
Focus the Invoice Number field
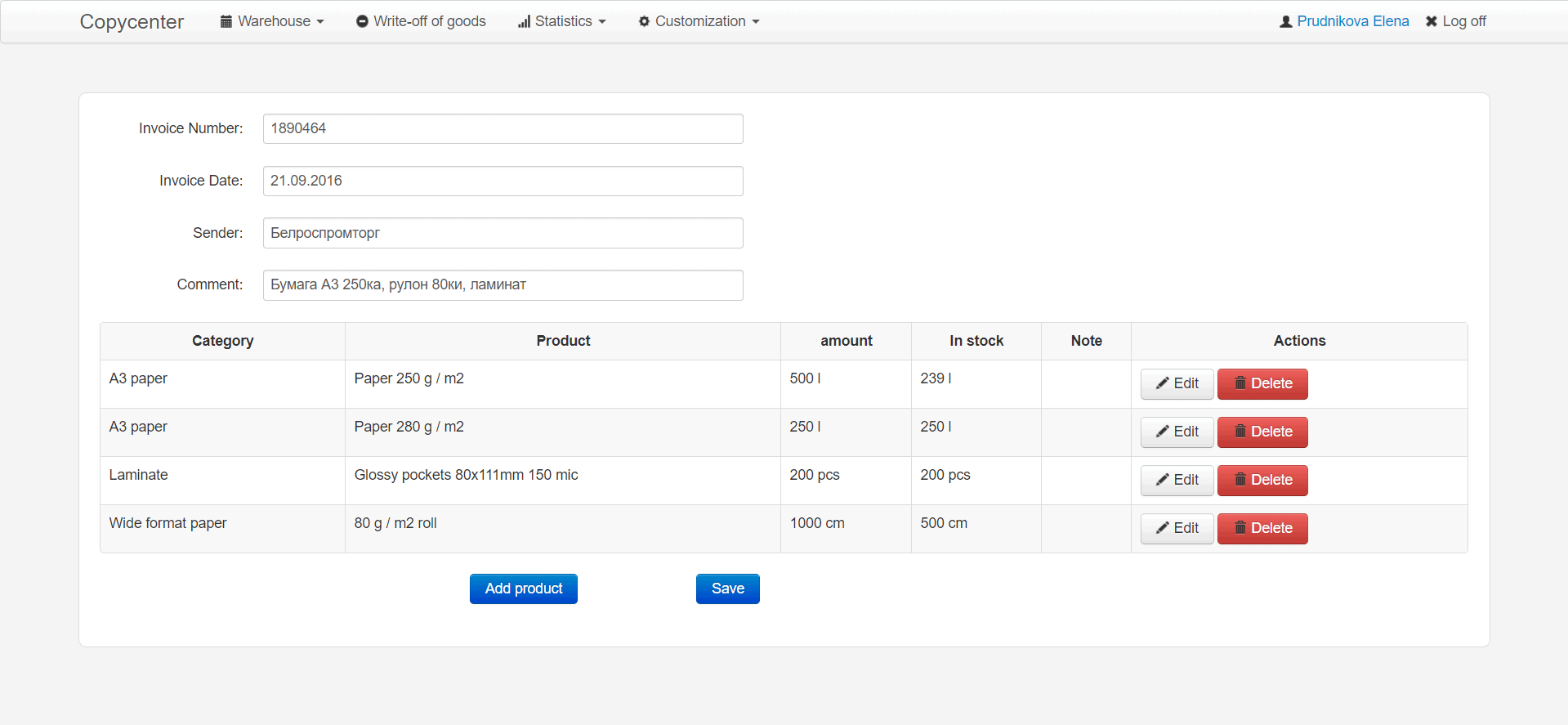503,128
